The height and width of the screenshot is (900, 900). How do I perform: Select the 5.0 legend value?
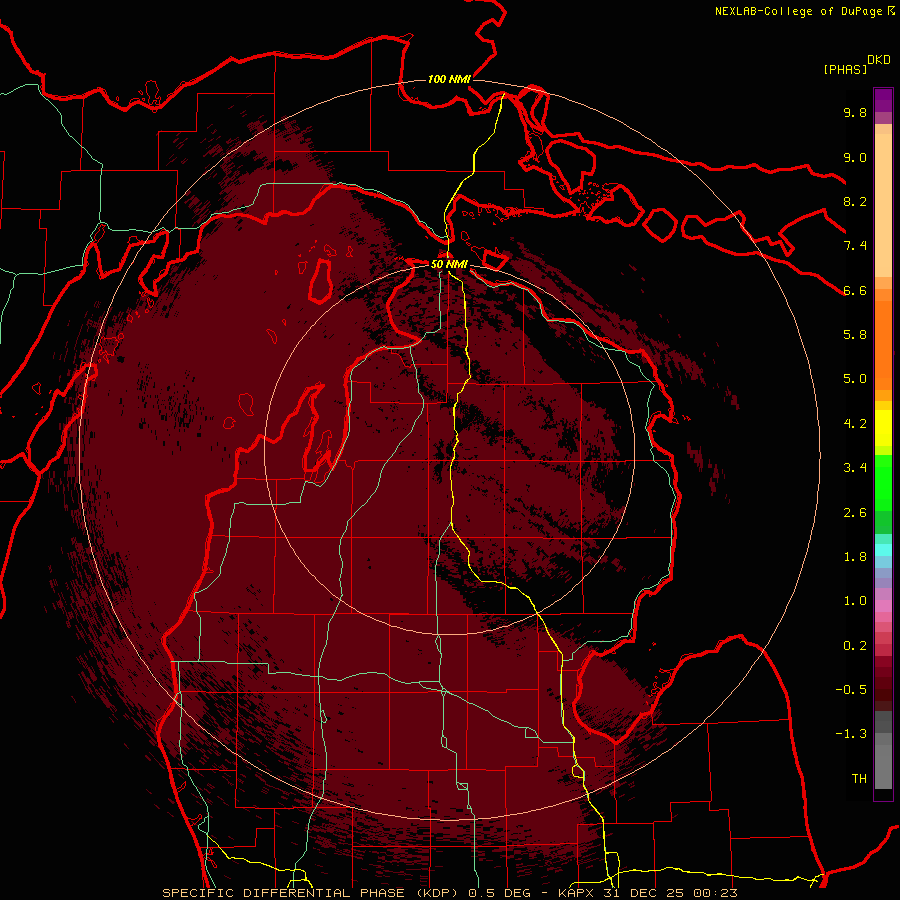[x=855, y=379]
